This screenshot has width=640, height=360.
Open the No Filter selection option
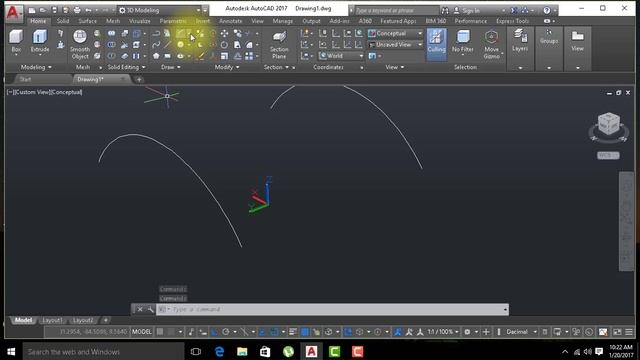[462, 41]
